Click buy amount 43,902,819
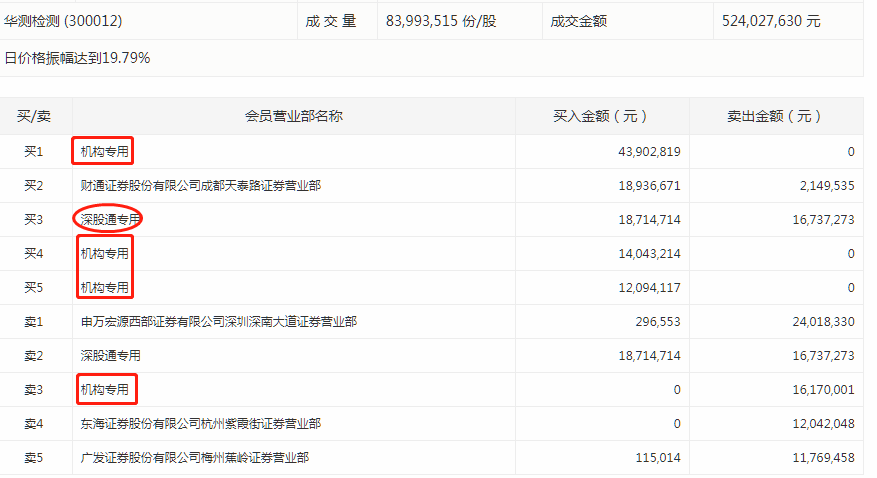The image size is (877, 478). pos(649,152)
